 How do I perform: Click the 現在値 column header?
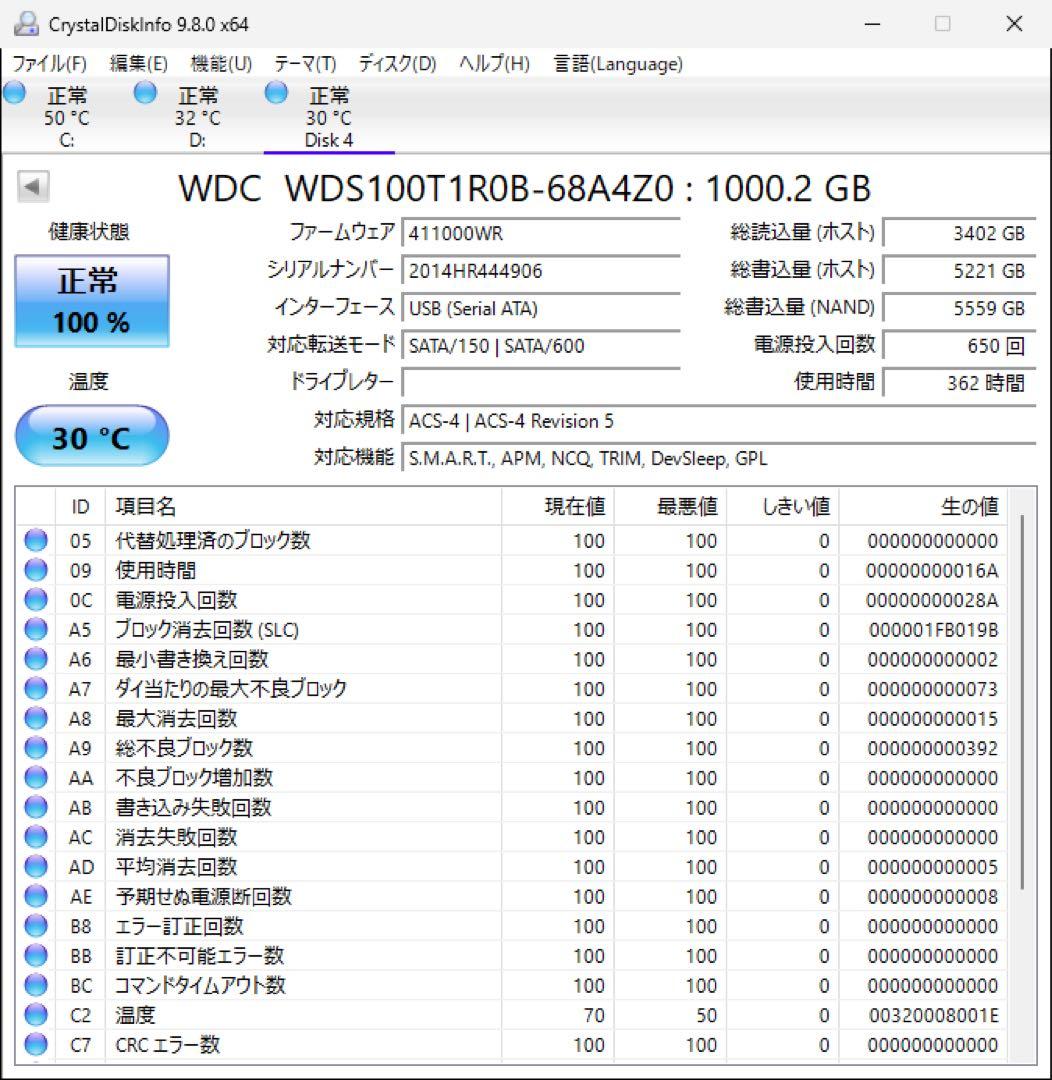click(x=558, y=507)
